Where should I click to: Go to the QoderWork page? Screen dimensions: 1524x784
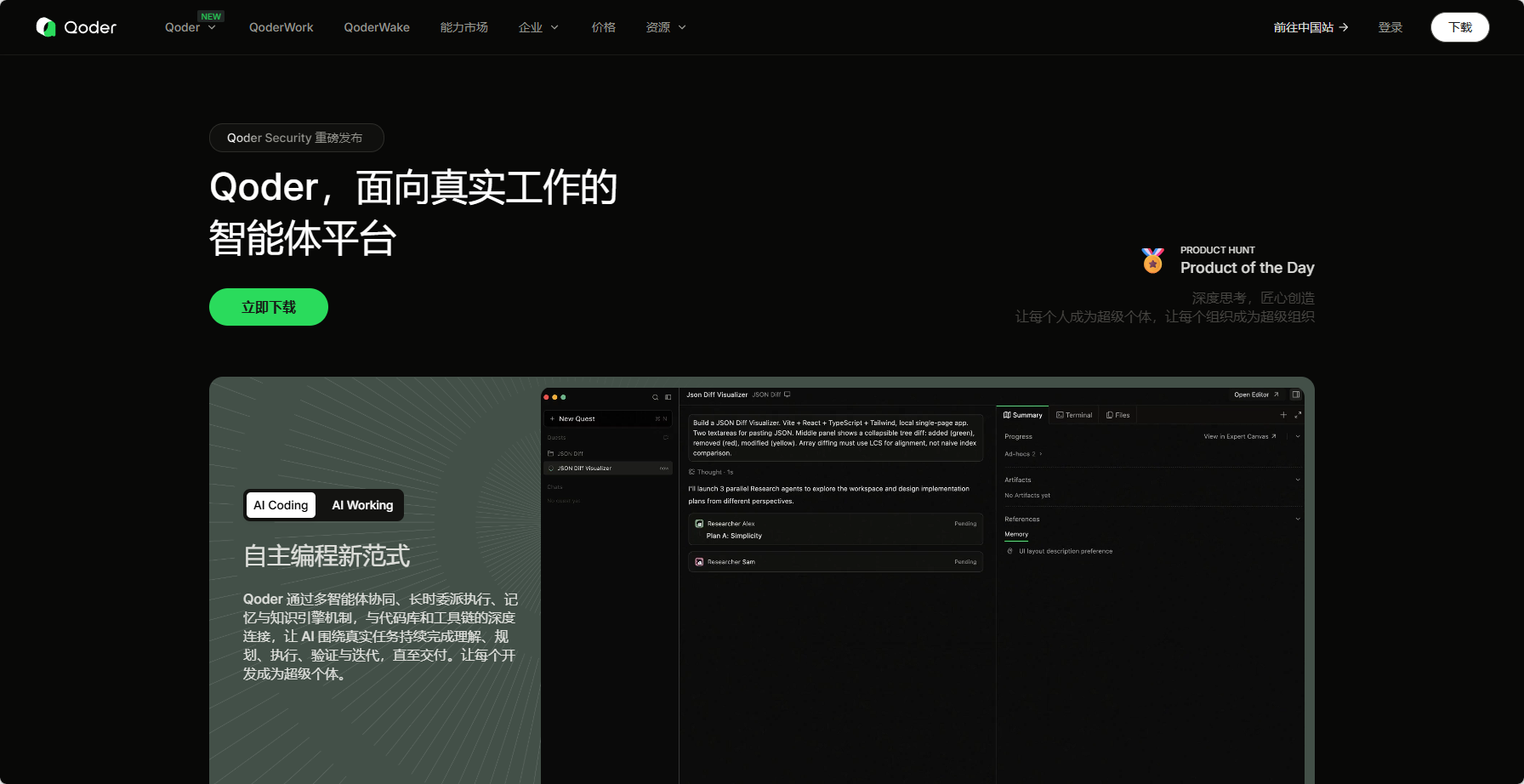[281, 27]
